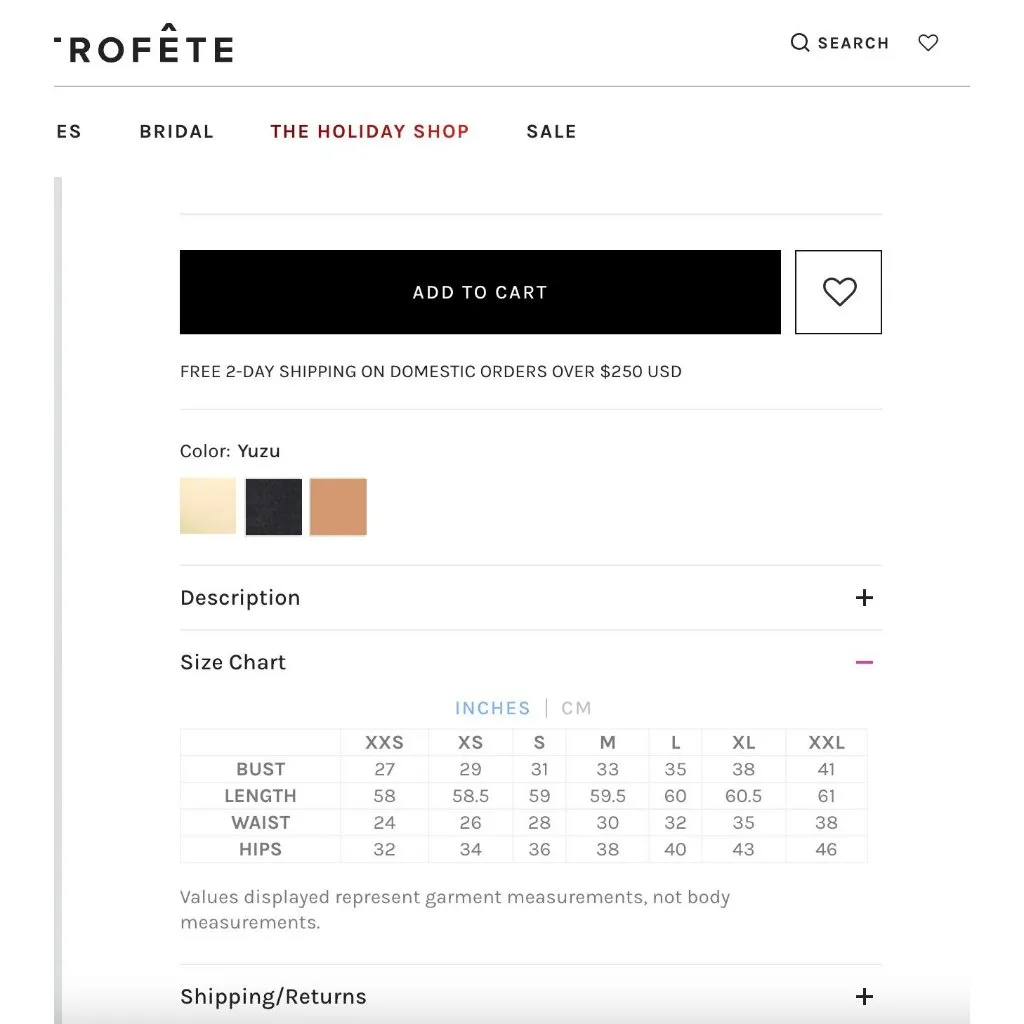Add product to wishlist with heart button

coord(838,292)
